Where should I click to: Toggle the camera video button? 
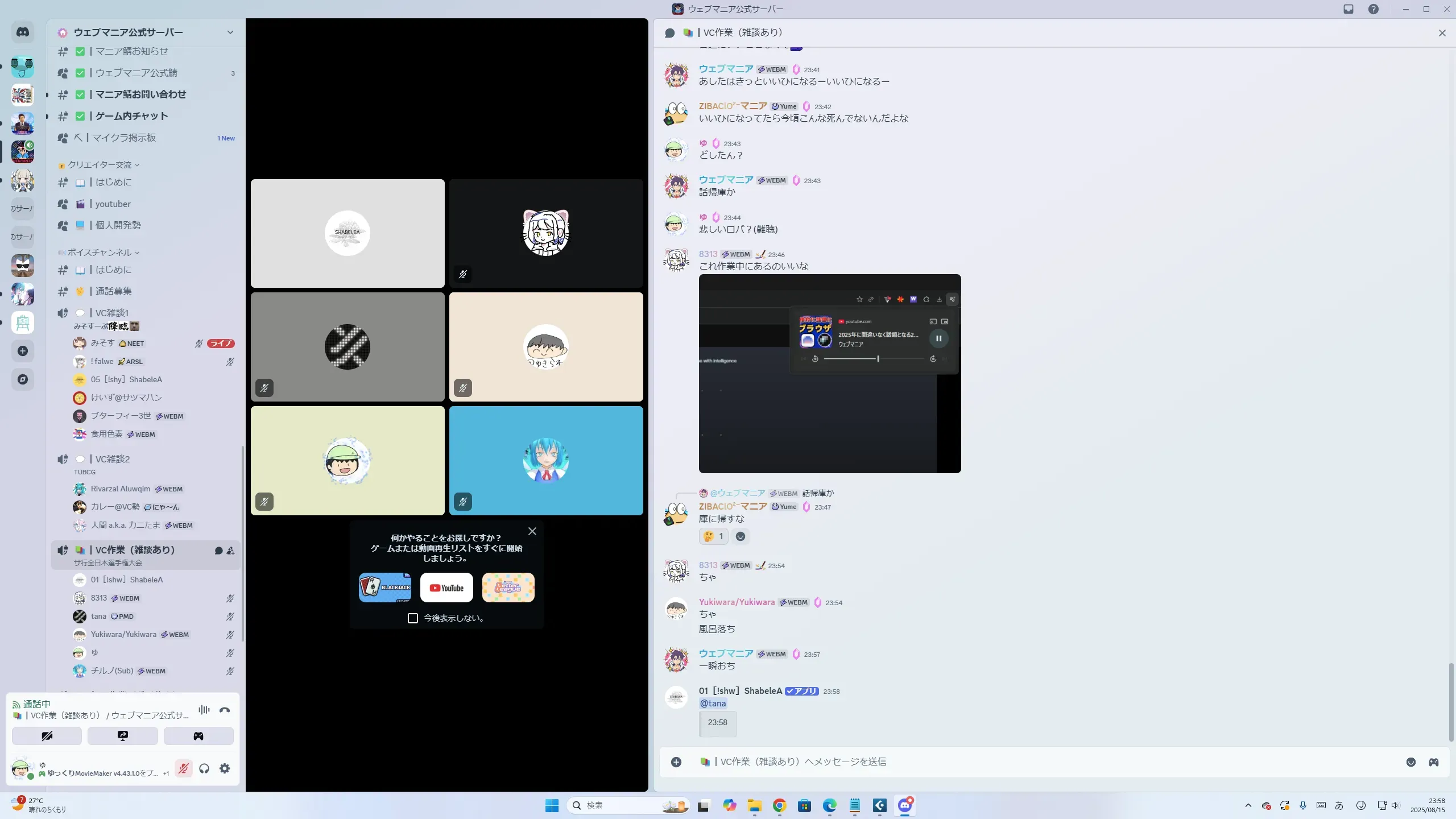click(x=47, y=736)
